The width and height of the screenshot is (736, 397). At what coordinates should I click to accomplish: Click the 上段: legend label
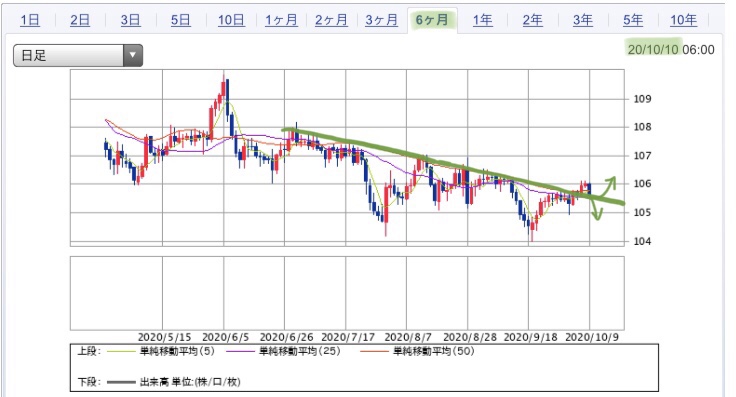click(x=89, y=351)
